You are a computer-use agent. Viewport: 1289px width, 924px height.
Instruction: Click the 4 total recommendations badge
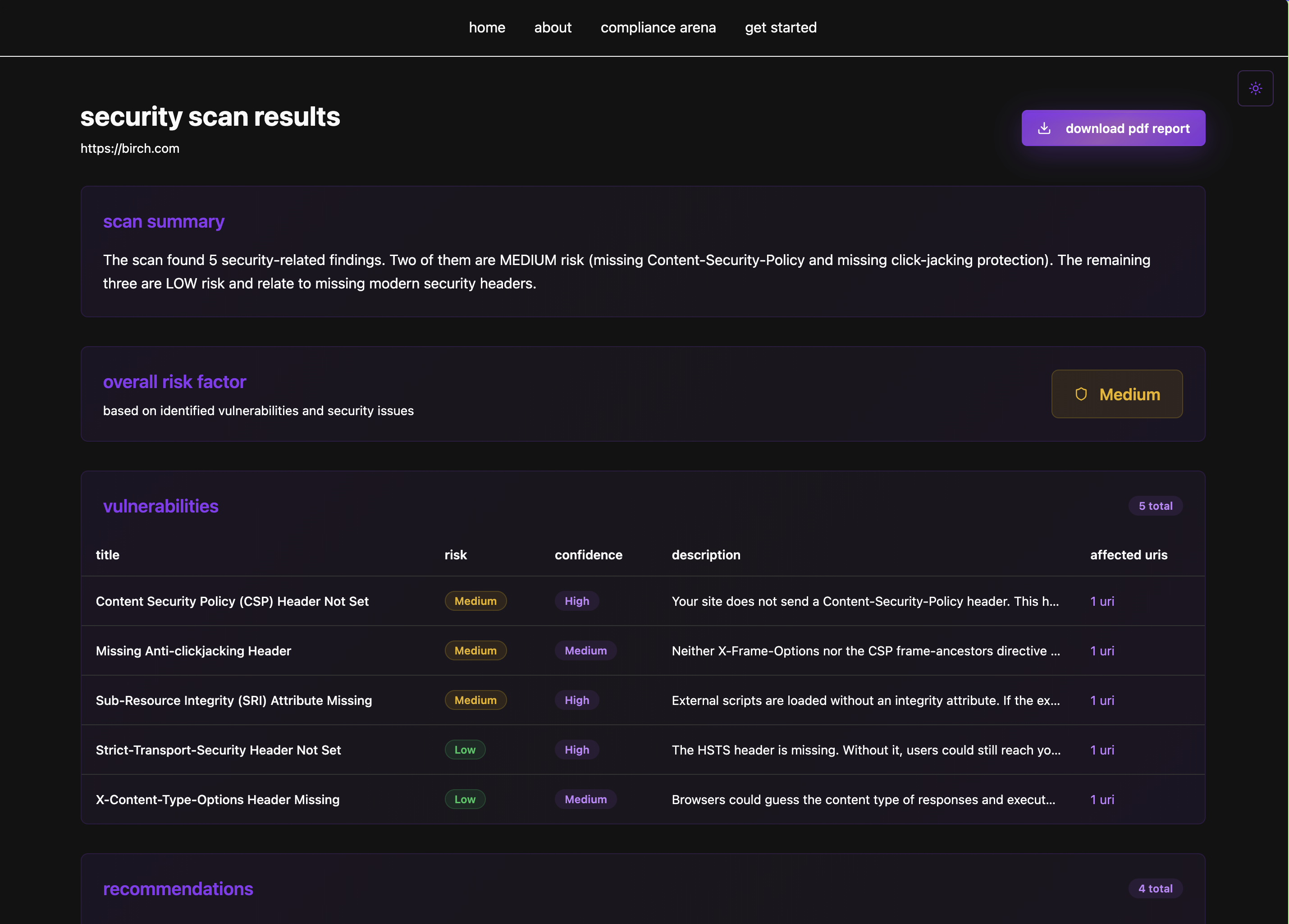(x=1155, y=889)
